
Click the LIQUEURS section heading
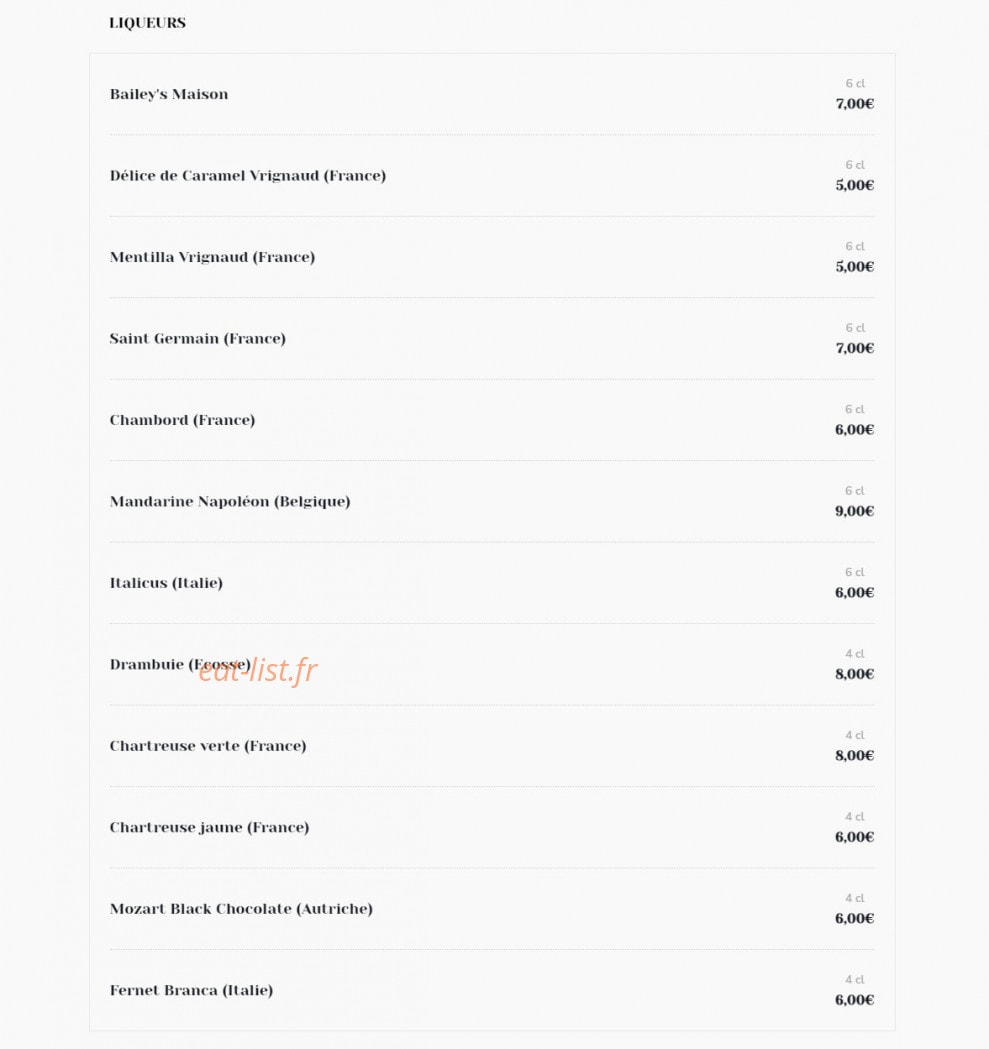click(x=147, y=23)
